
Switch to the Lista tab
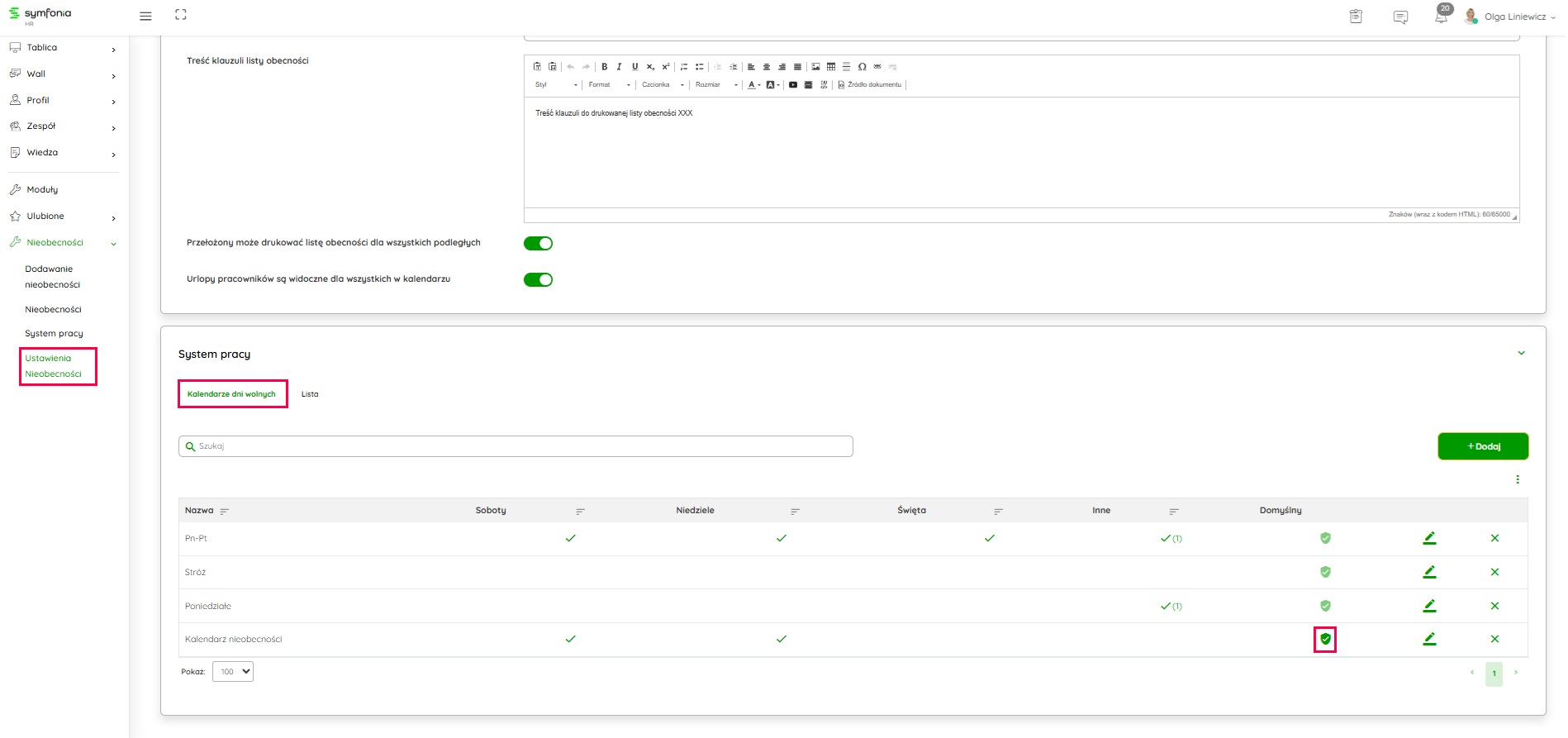[310, 394]
